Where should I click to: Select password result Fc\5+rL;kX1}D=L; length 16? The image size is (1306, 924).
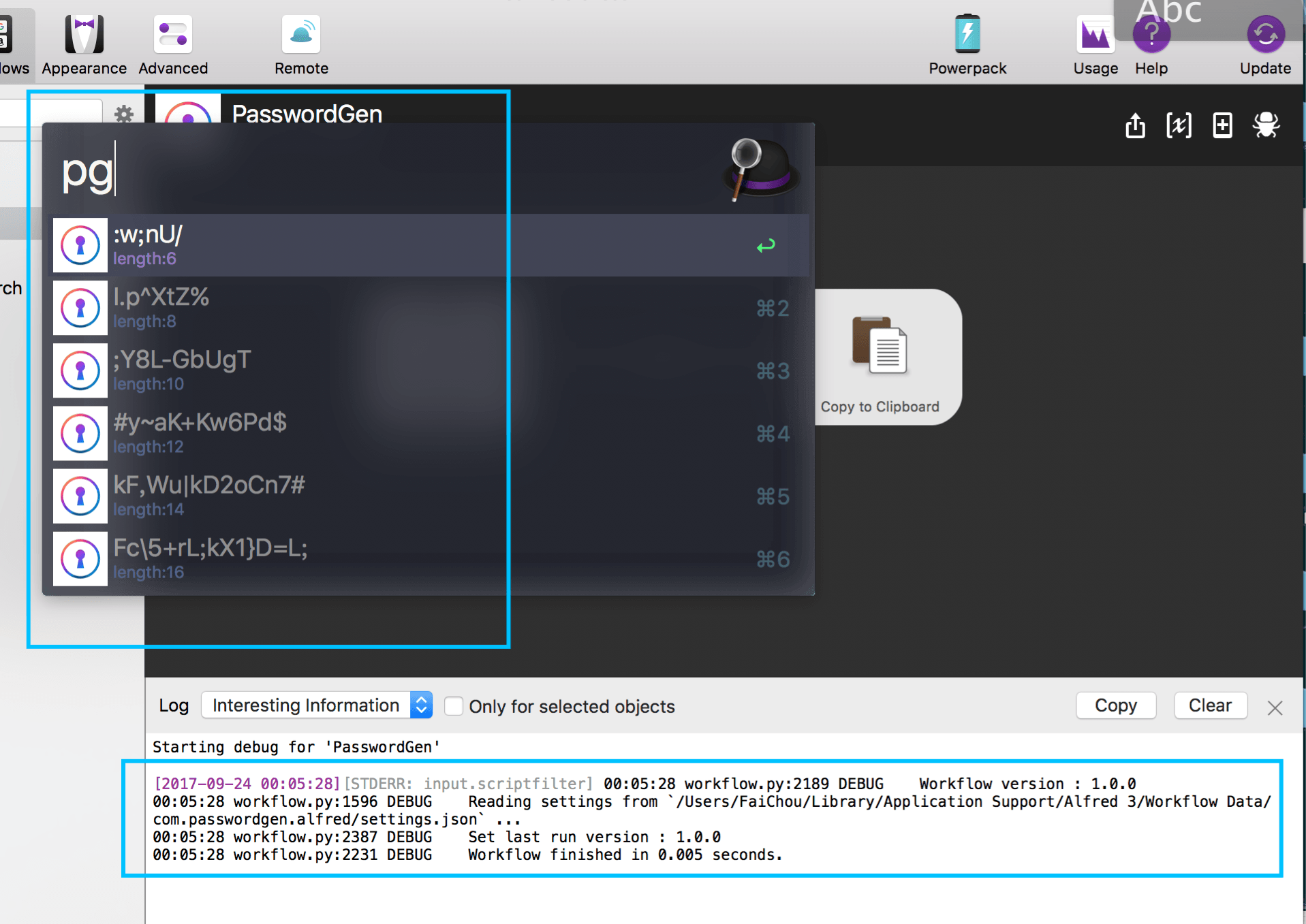431,559
